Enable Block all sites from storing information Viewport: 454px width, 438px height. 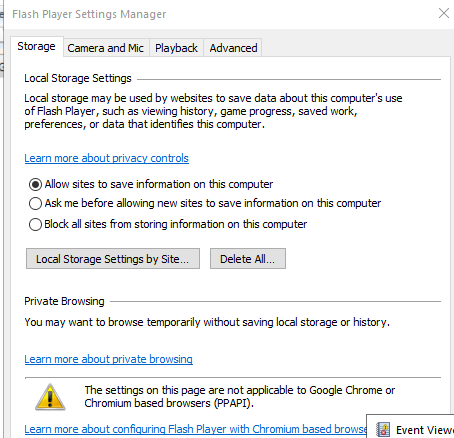pyautogui.click(x=35, y=224)
